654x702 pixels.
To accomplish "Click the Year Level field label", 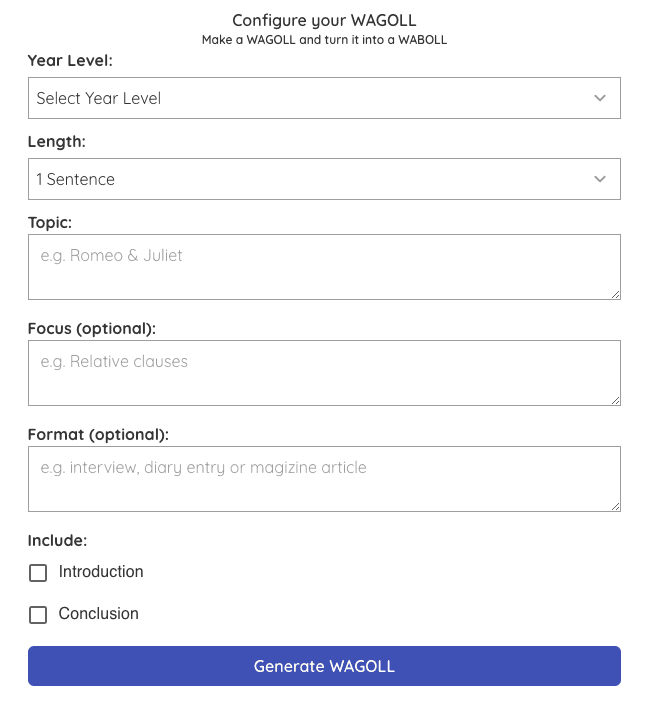I will 70,60.
